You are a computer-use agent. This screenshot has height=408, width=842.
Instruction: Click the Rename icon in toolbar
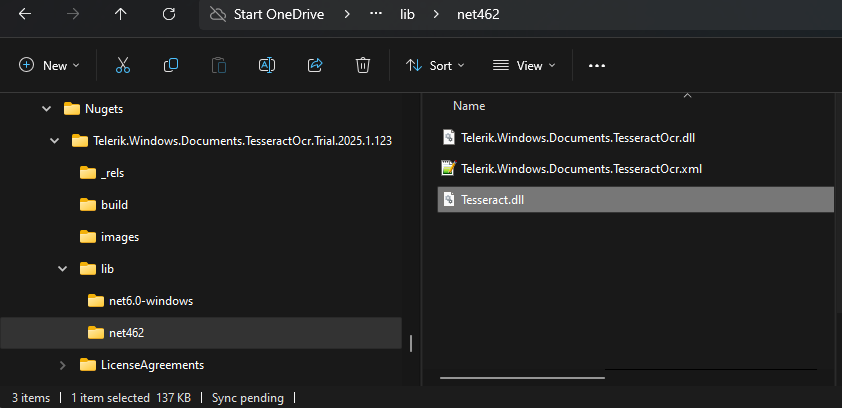point(267,65)
